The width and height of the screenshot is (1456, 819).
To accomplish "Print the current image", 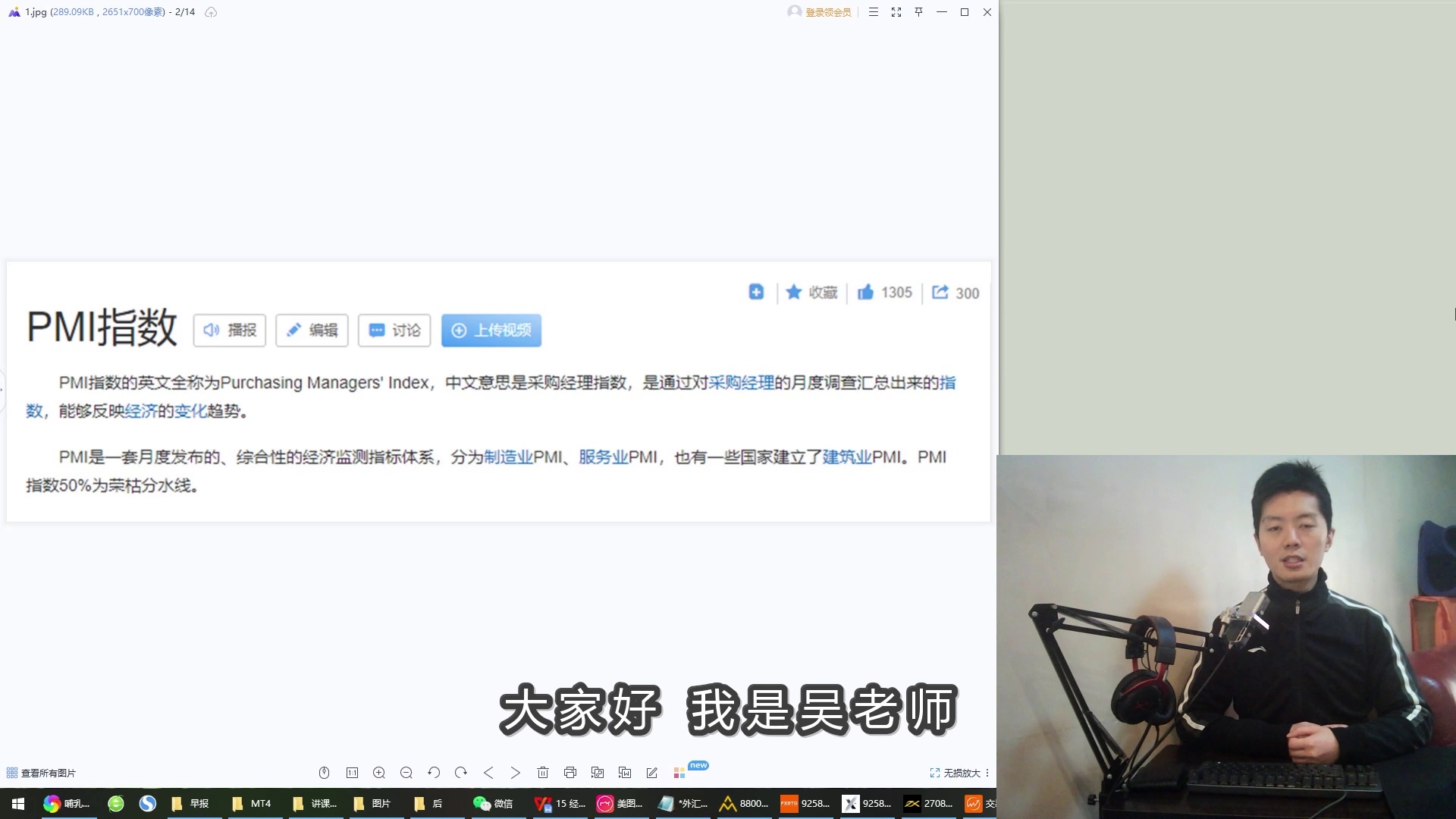I will pos(570,773).
